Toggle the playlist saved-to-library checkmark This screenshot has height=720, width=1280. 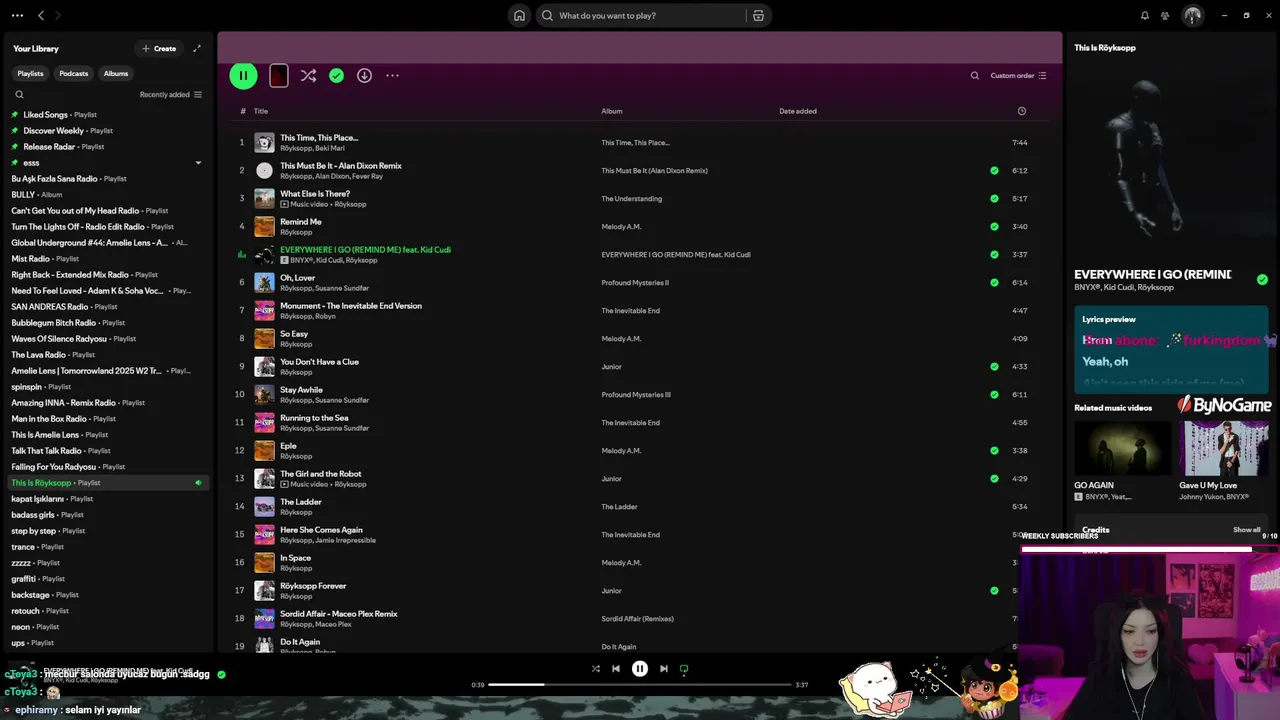coord(336,75)
